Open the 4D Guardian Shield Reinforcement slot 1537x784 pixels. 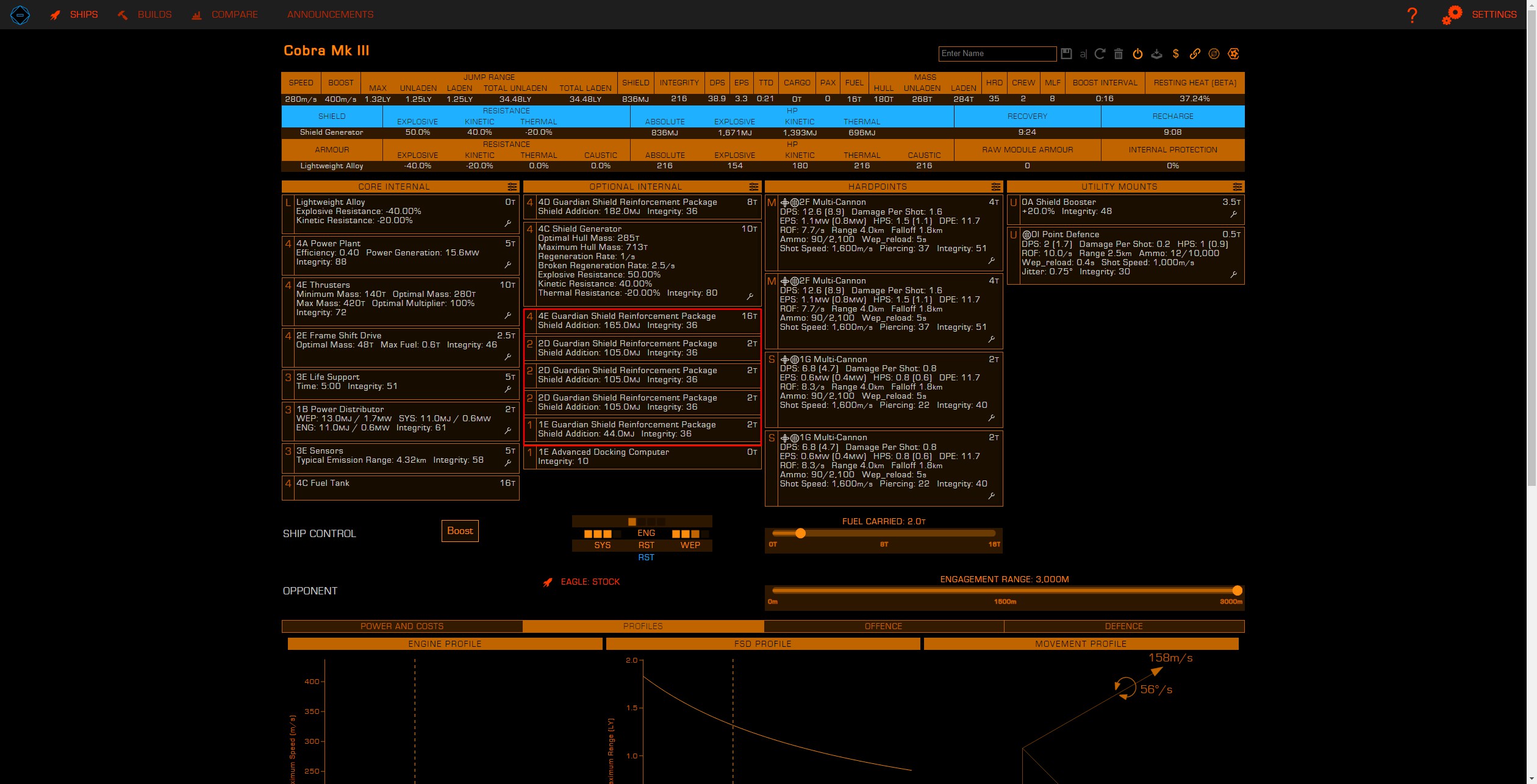(x=642, y=207)
